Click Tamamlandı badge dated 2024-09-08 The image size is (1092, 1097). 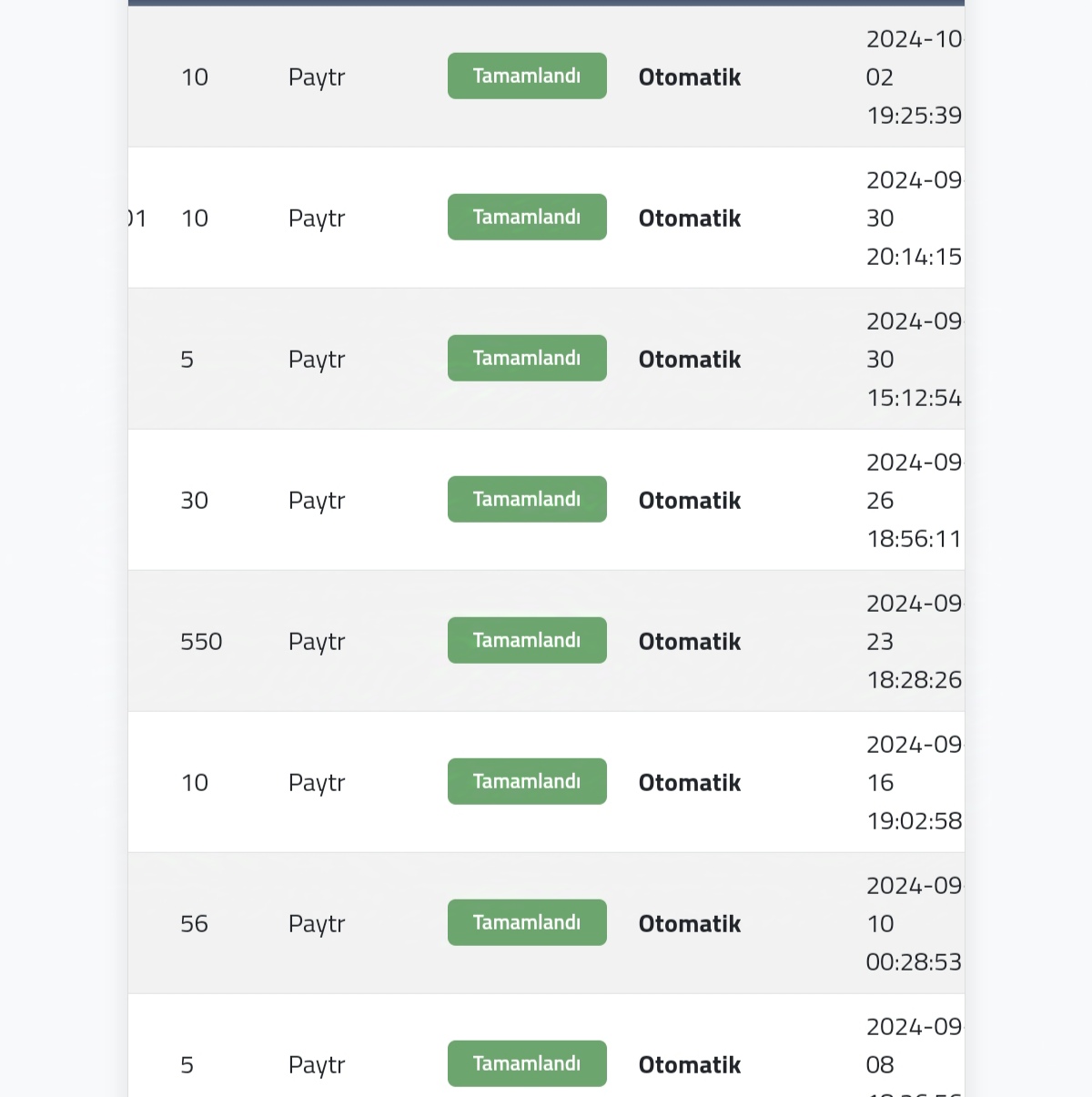pos(527,1063)
